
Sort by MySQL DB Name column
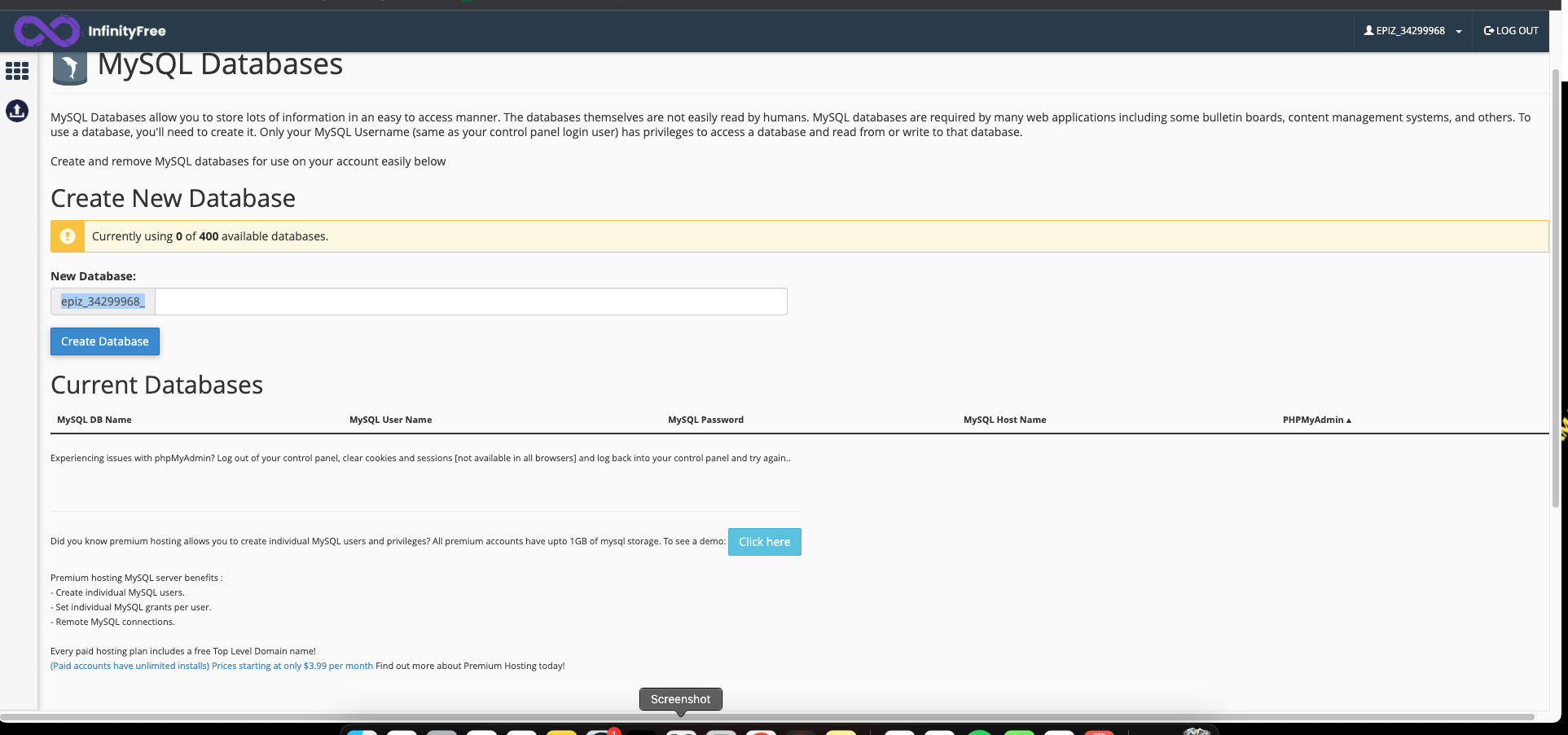pos(94,420)
